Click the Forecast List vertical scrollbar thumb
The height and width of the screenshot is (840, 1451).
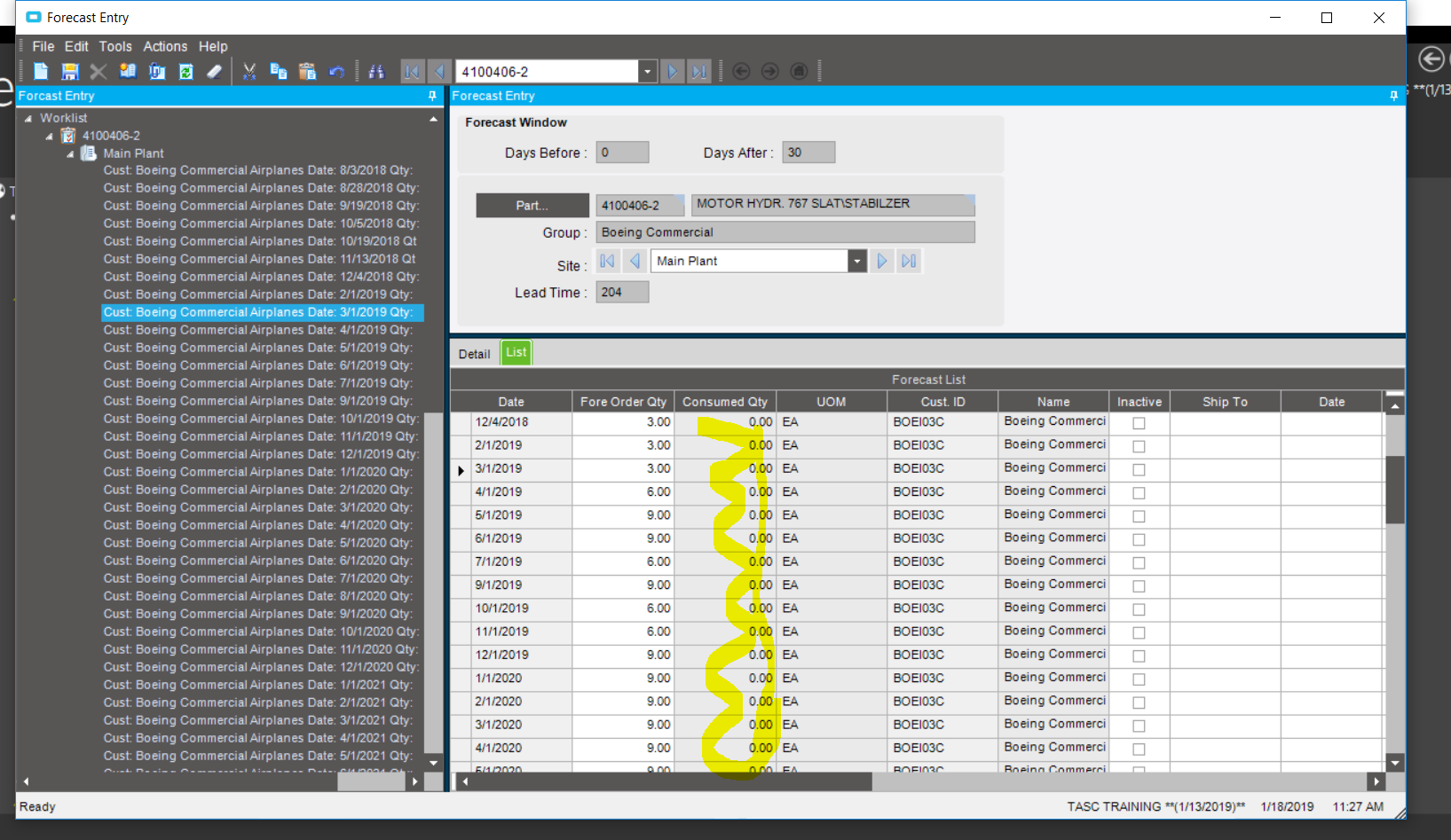point(1395,490)
